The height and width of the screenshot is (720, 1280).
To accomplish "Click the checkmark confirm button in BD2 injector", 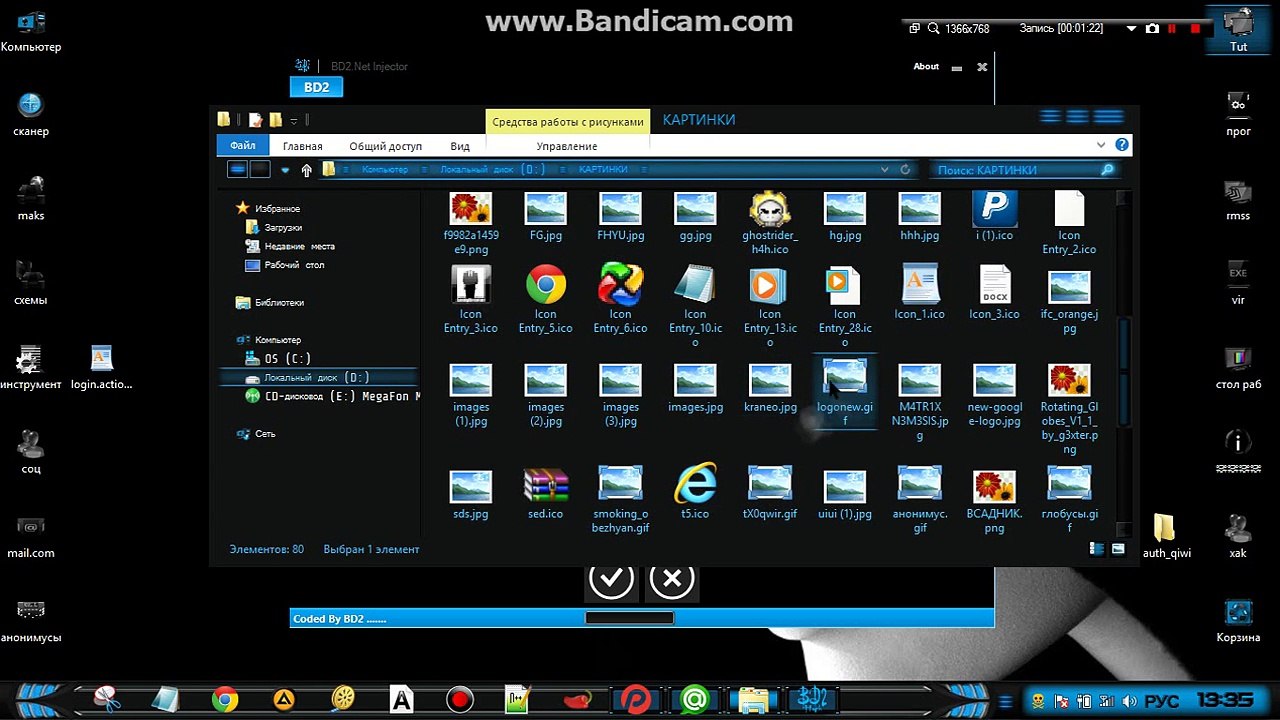I will 611,578.
